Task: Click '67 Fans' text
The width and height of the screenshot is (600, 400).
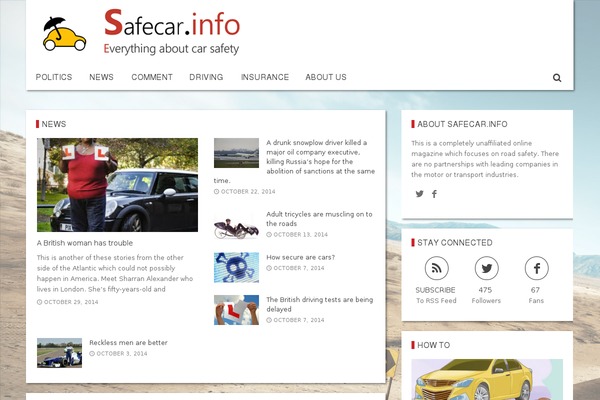Action: click(536, 295)
